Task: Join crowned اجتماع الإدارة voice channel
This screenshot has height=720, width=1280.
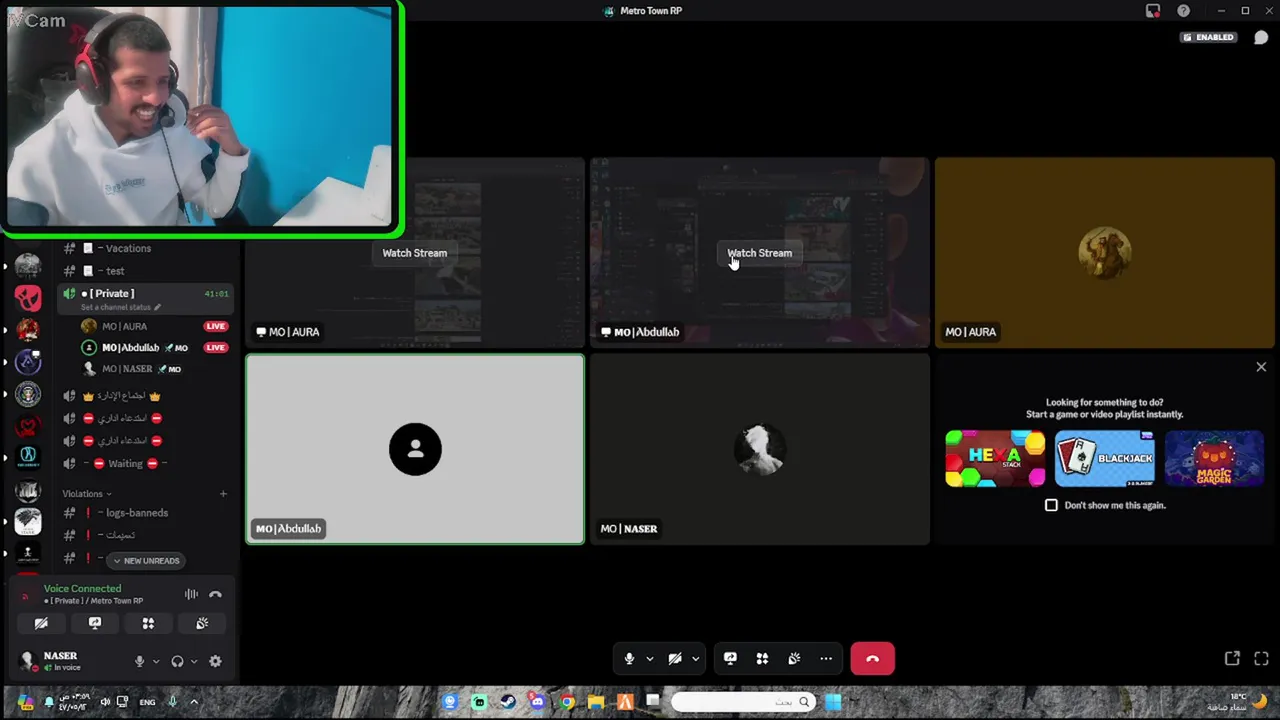Action: tap(121, 396)
